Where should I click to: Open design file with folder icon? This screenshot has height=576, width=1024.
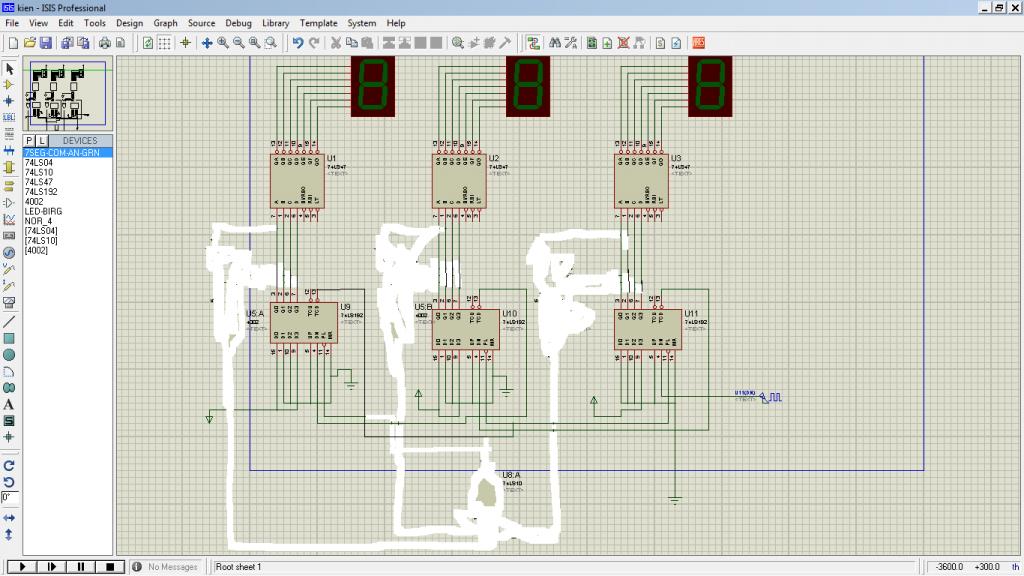30,43
